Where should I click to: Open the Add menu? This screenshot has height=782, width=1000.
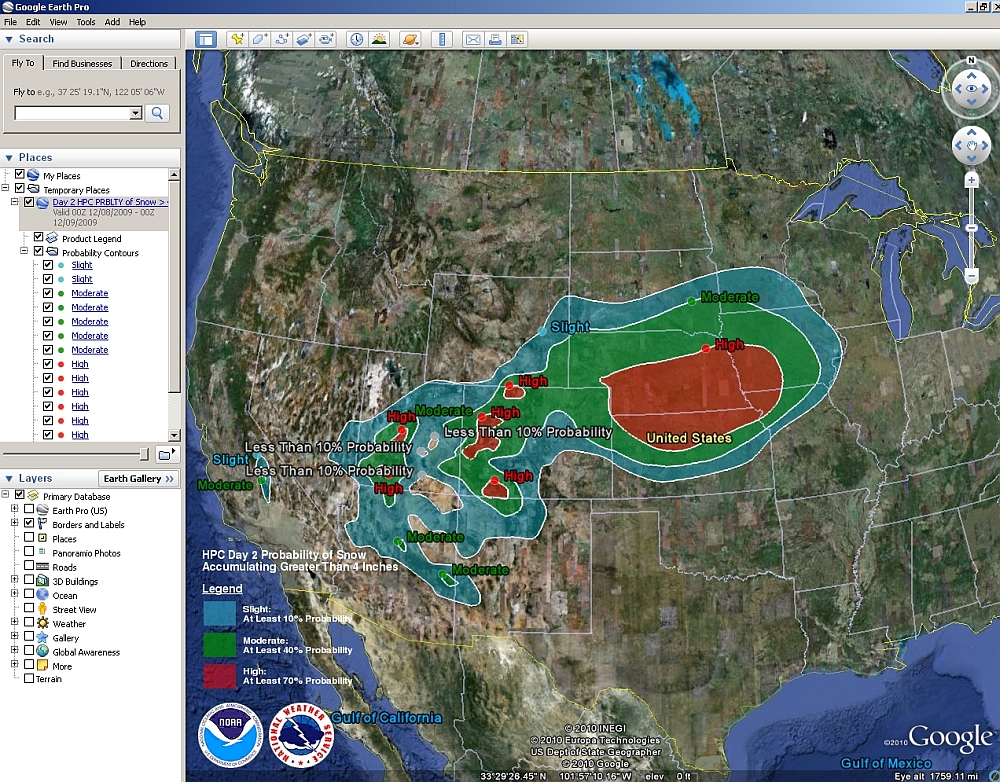(x=112, y=22)
